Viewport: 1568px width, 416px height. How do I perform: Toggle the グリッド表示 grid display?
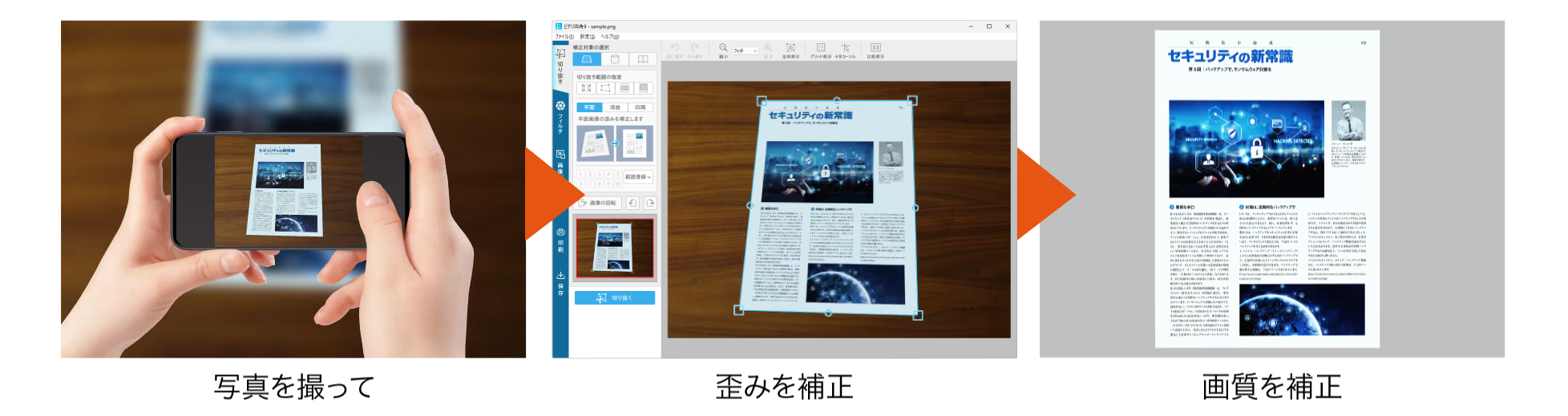coord(821,50)
